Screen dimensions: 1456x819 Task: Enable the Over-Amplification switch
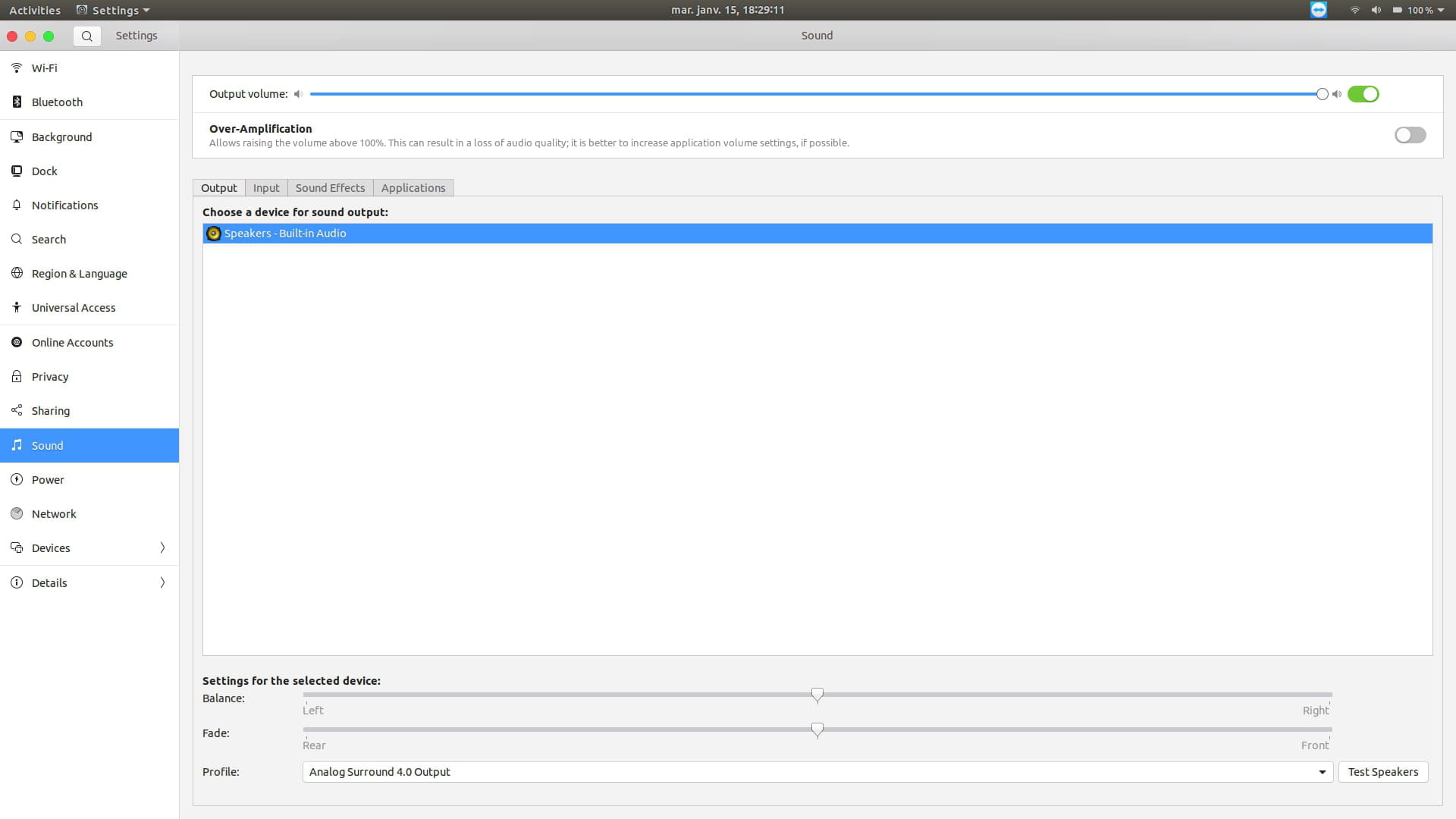(x=1410, y=135)
